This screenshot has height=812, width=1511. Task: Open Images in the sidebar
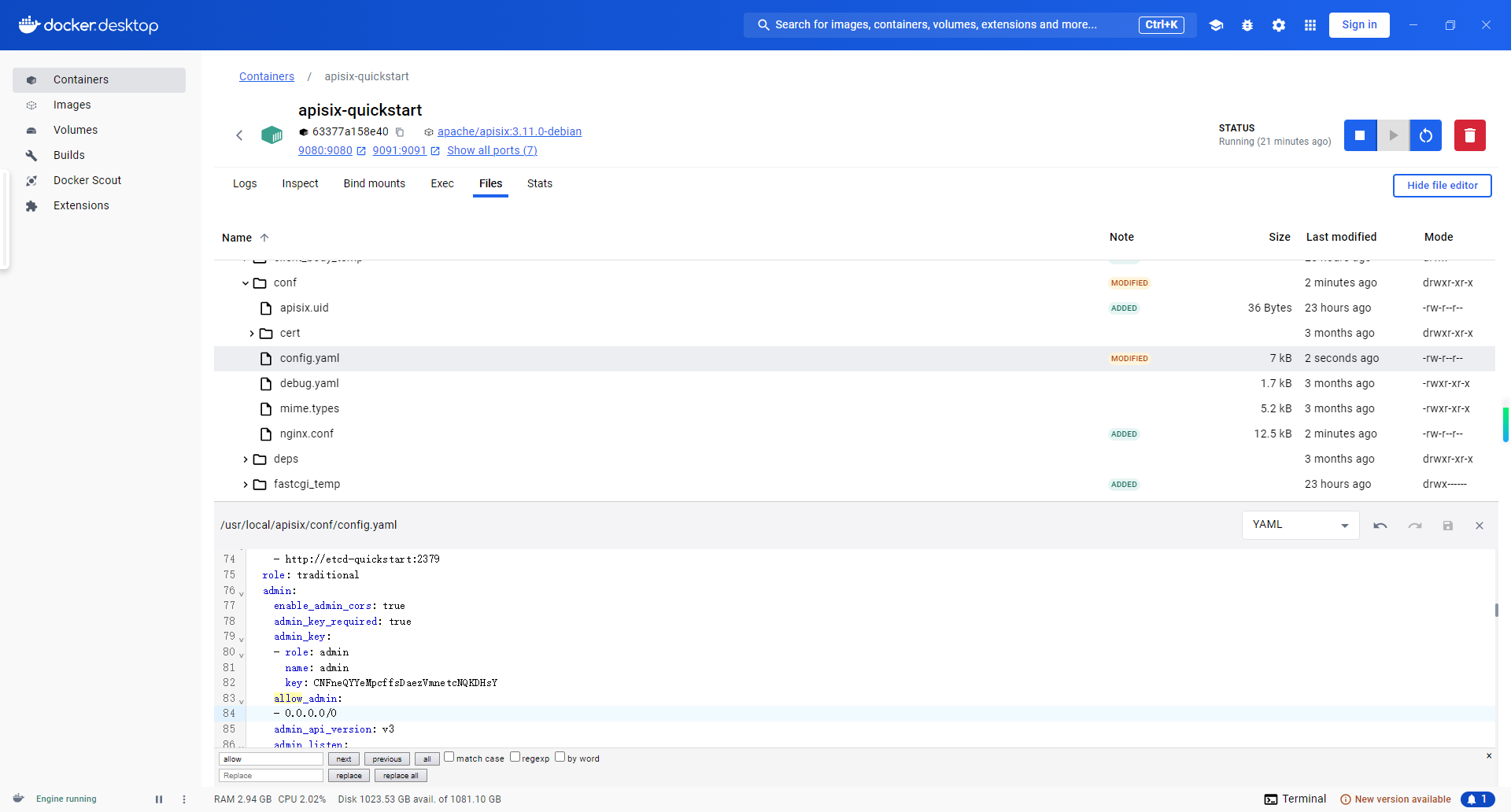point(99,105)
